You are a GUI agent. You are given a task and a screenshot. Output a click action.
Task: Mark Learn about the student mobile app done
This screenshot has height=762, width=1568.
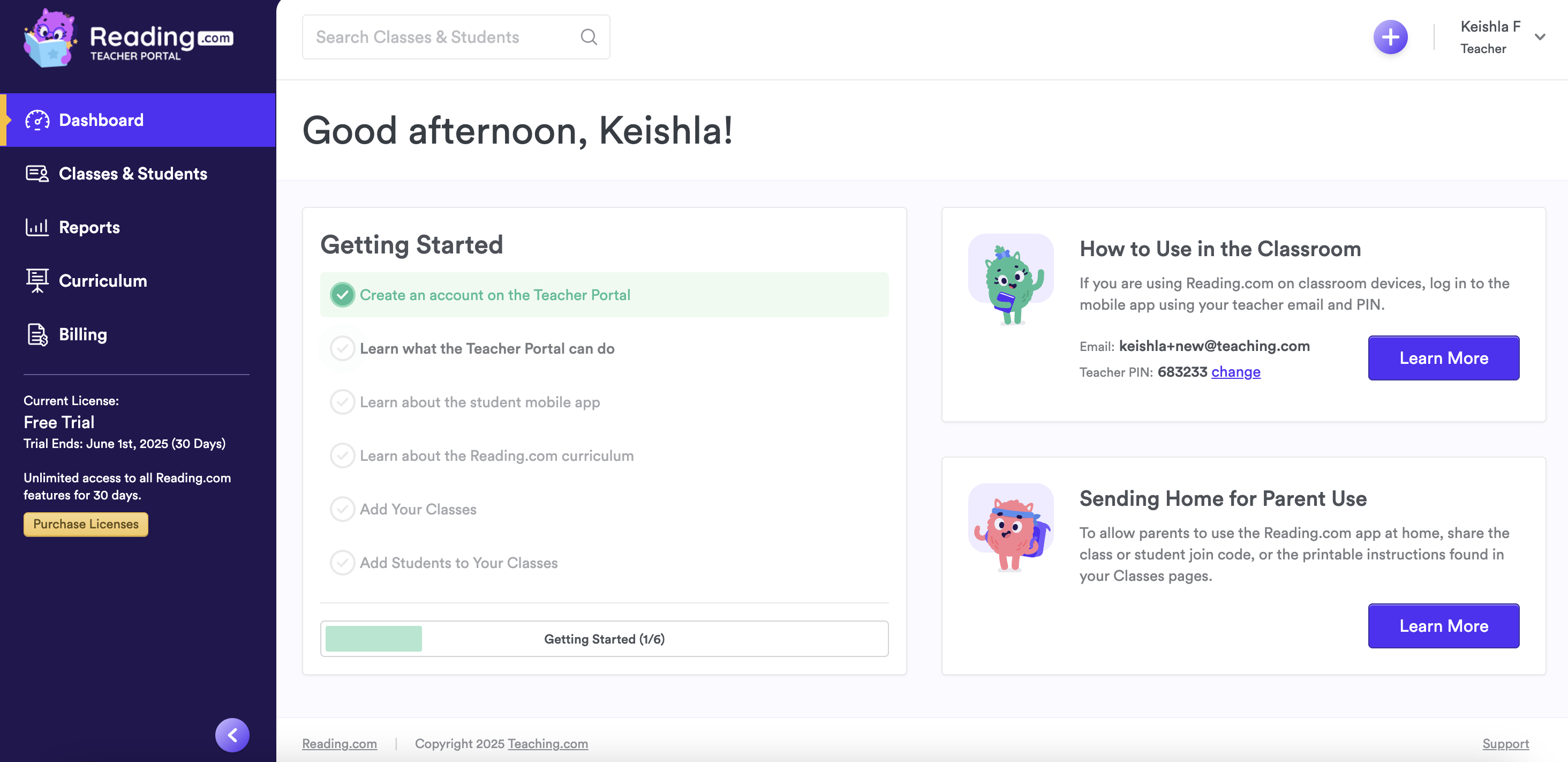coord(343,402)
